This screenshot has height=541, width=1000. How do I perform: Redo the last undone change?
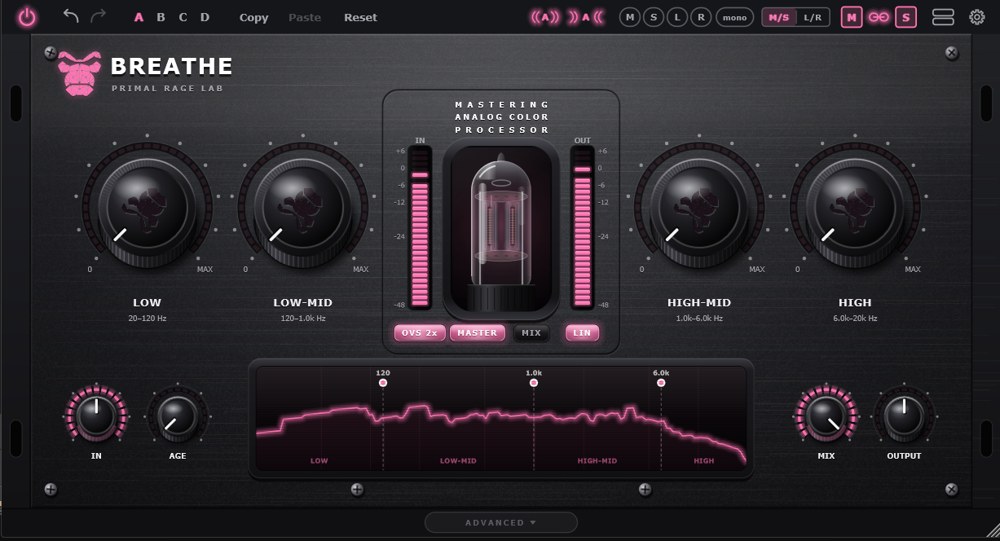click(x=98, y=16)
